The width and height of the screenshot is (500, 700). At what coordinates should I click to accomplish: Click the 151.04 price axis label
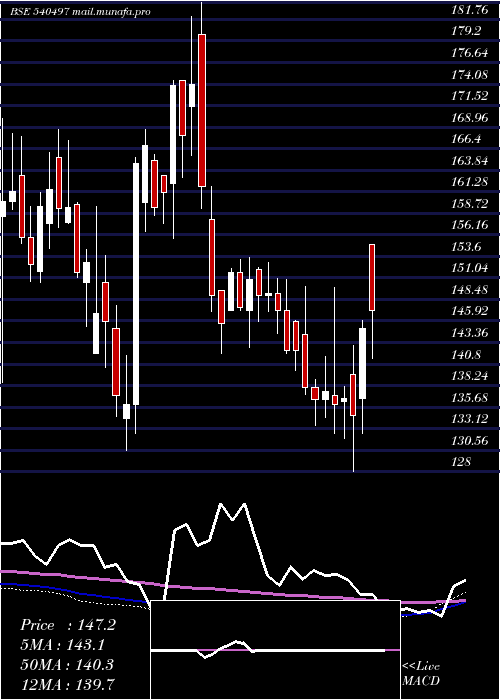[x=469, y=268]
